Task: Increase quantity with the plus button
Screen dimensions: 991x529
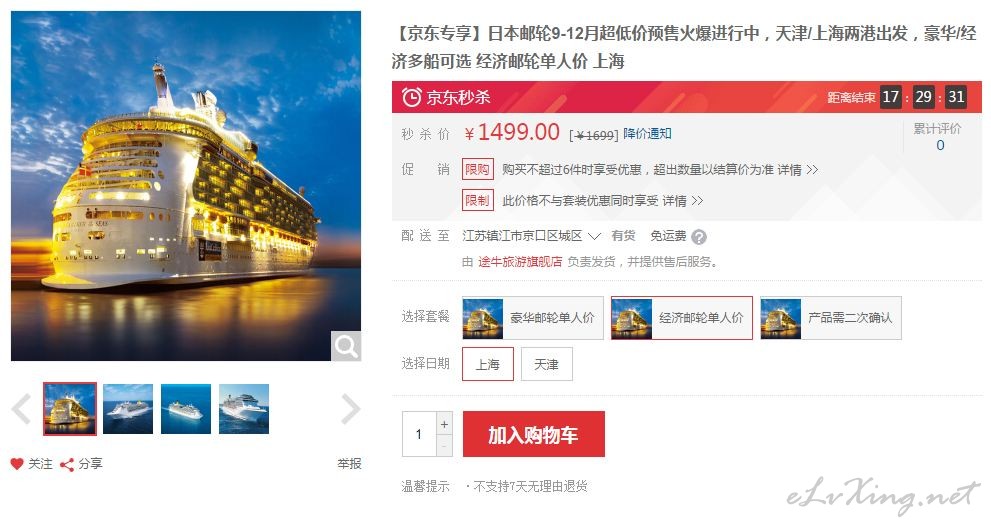Action: pos(444,424)
